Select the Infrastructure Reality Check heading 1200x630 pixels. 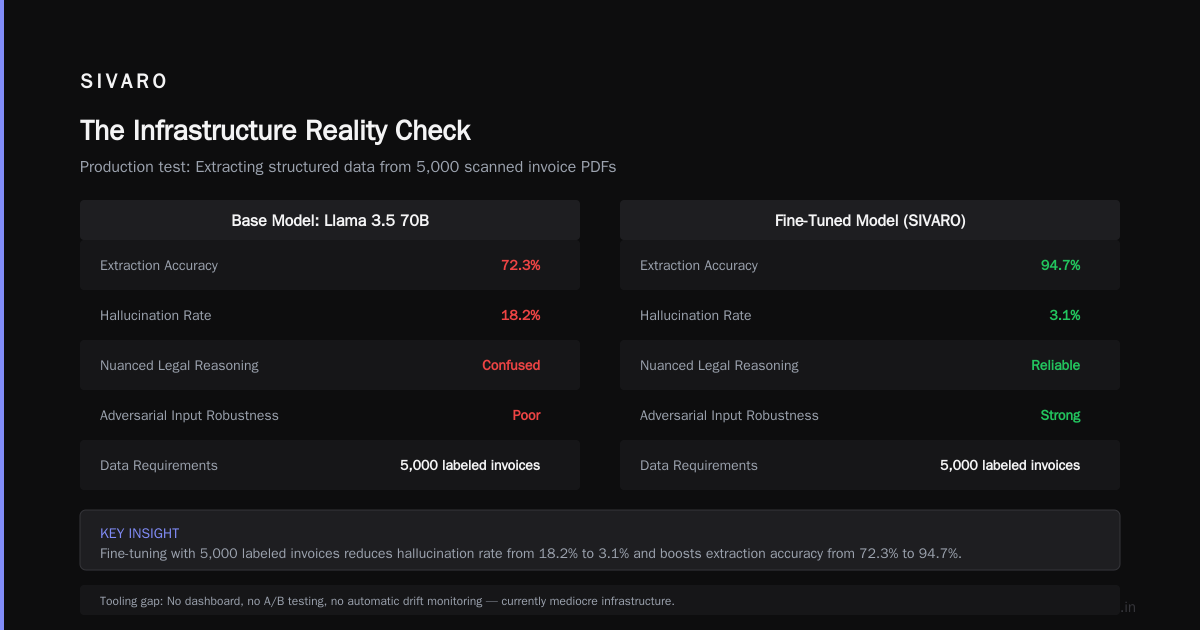click(x=275, y=131)
